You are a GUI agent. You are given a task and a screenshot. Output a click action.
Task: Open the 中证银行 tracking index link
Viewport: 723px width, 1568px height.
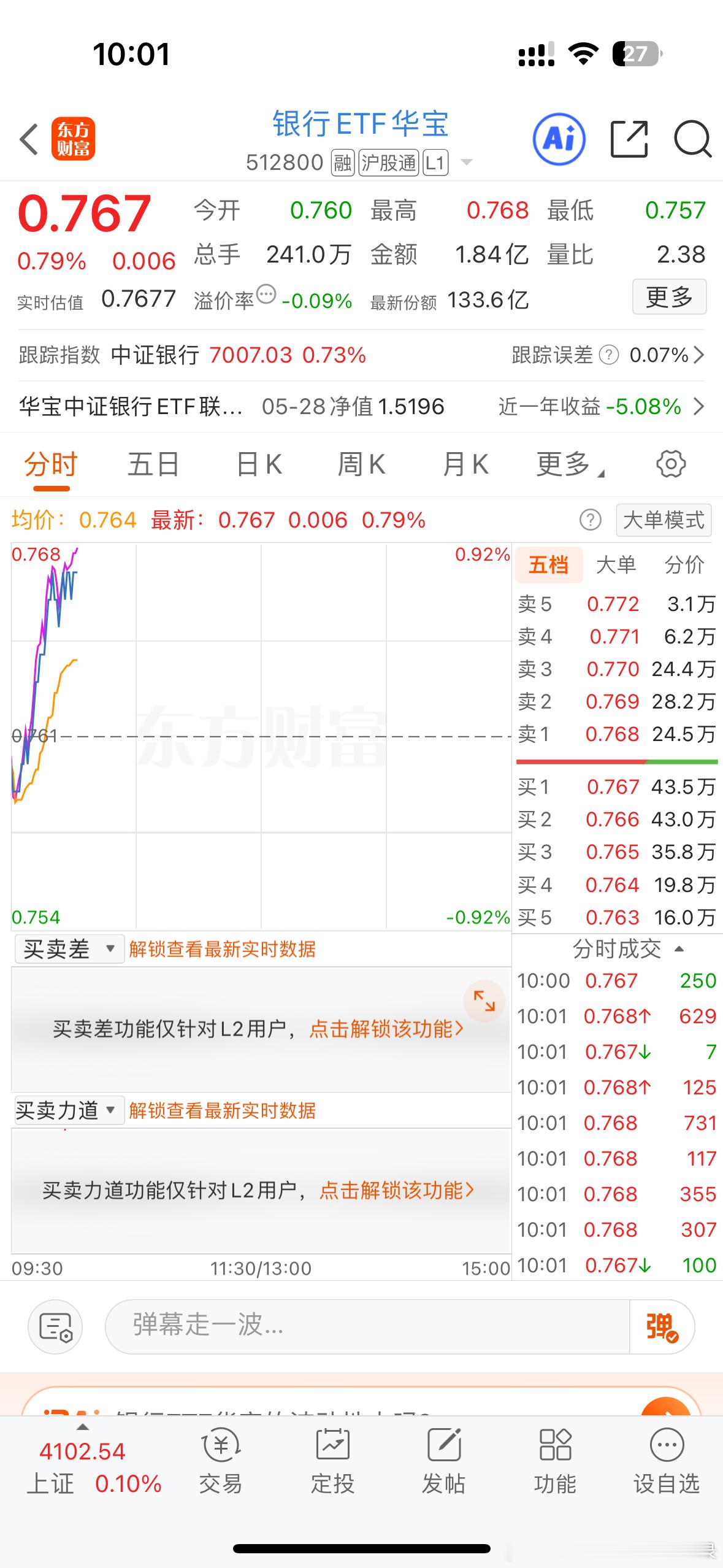(155, 355)
